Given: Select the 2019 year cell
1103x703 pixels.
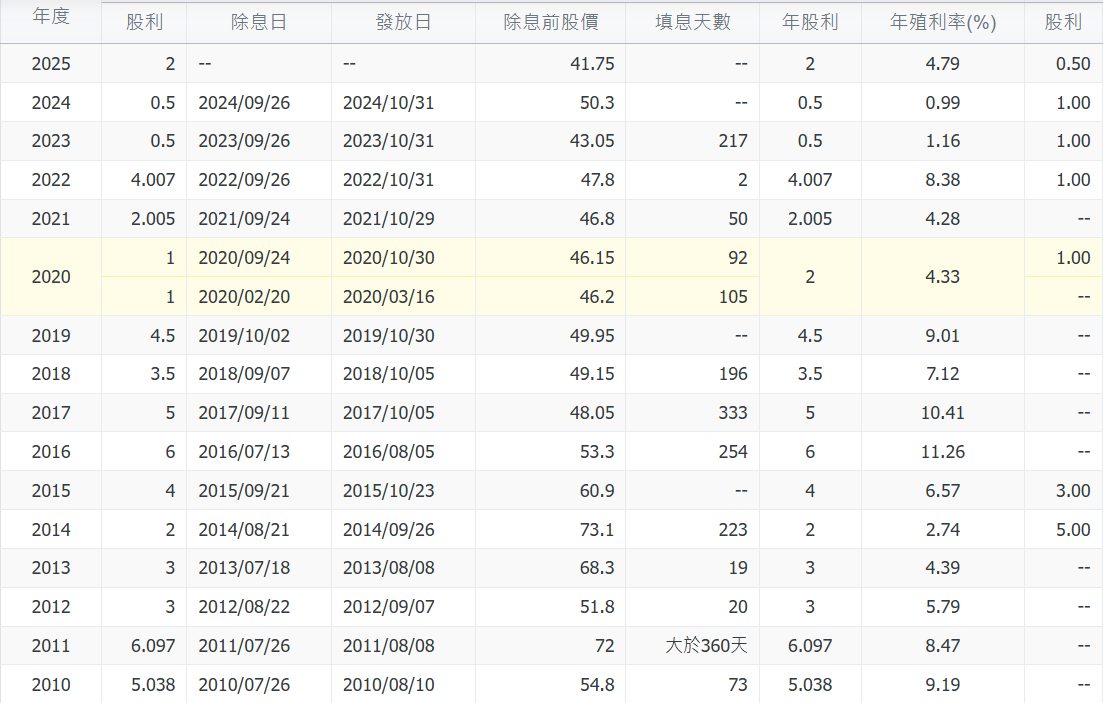Looking at the screenshot, I should pos(51,336).
